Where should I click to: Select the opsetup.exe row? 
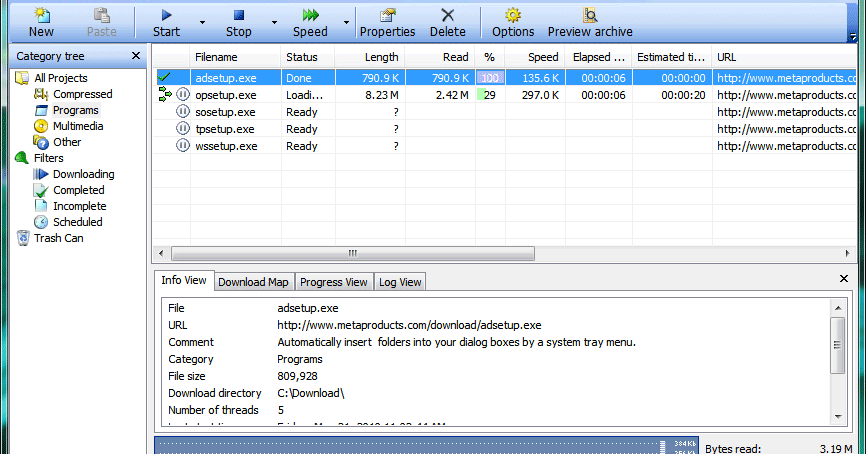click(x=504, y=95)
